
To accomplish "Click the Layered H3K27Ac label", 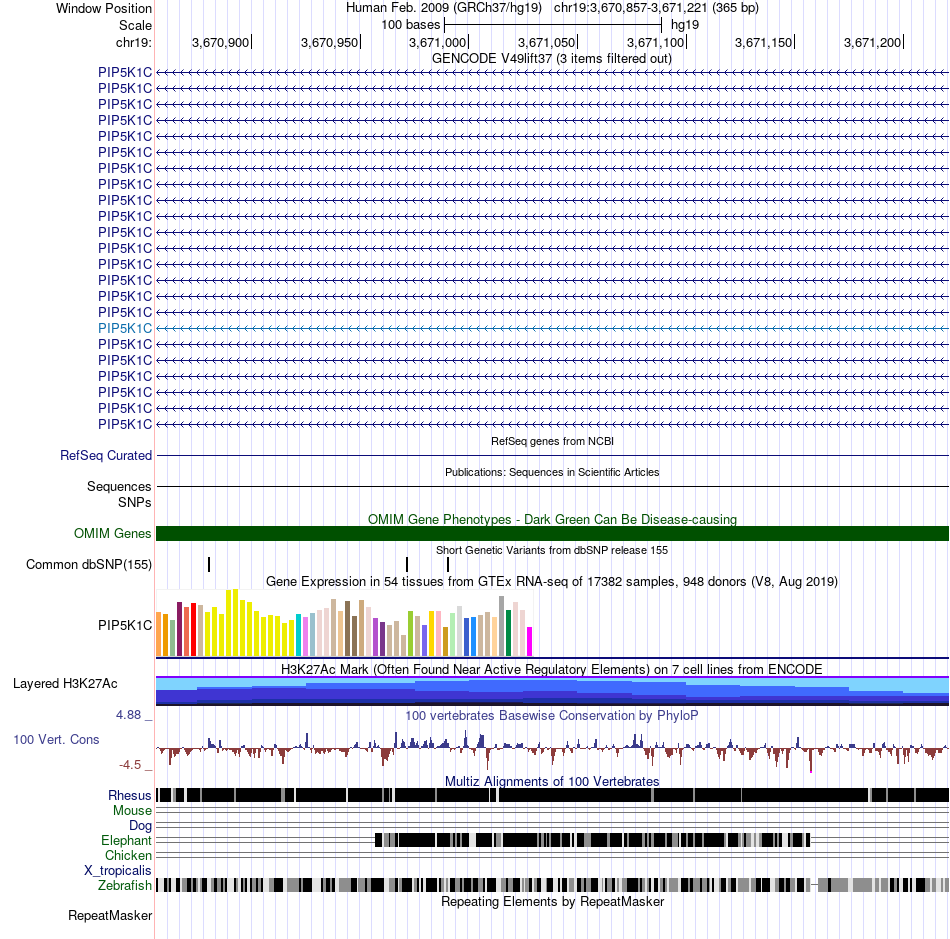I will [65, 683].
